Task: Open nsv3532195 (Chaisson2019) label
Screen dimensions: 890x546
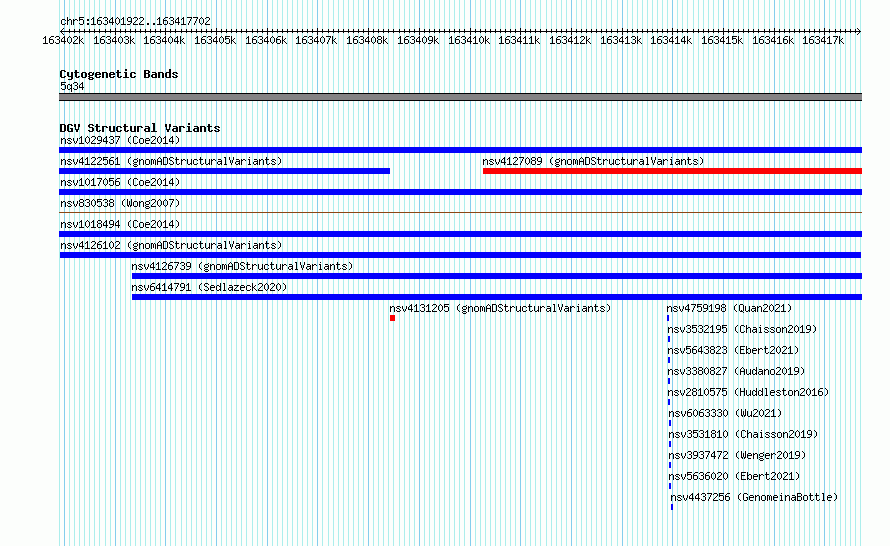Action: (742, 329)
